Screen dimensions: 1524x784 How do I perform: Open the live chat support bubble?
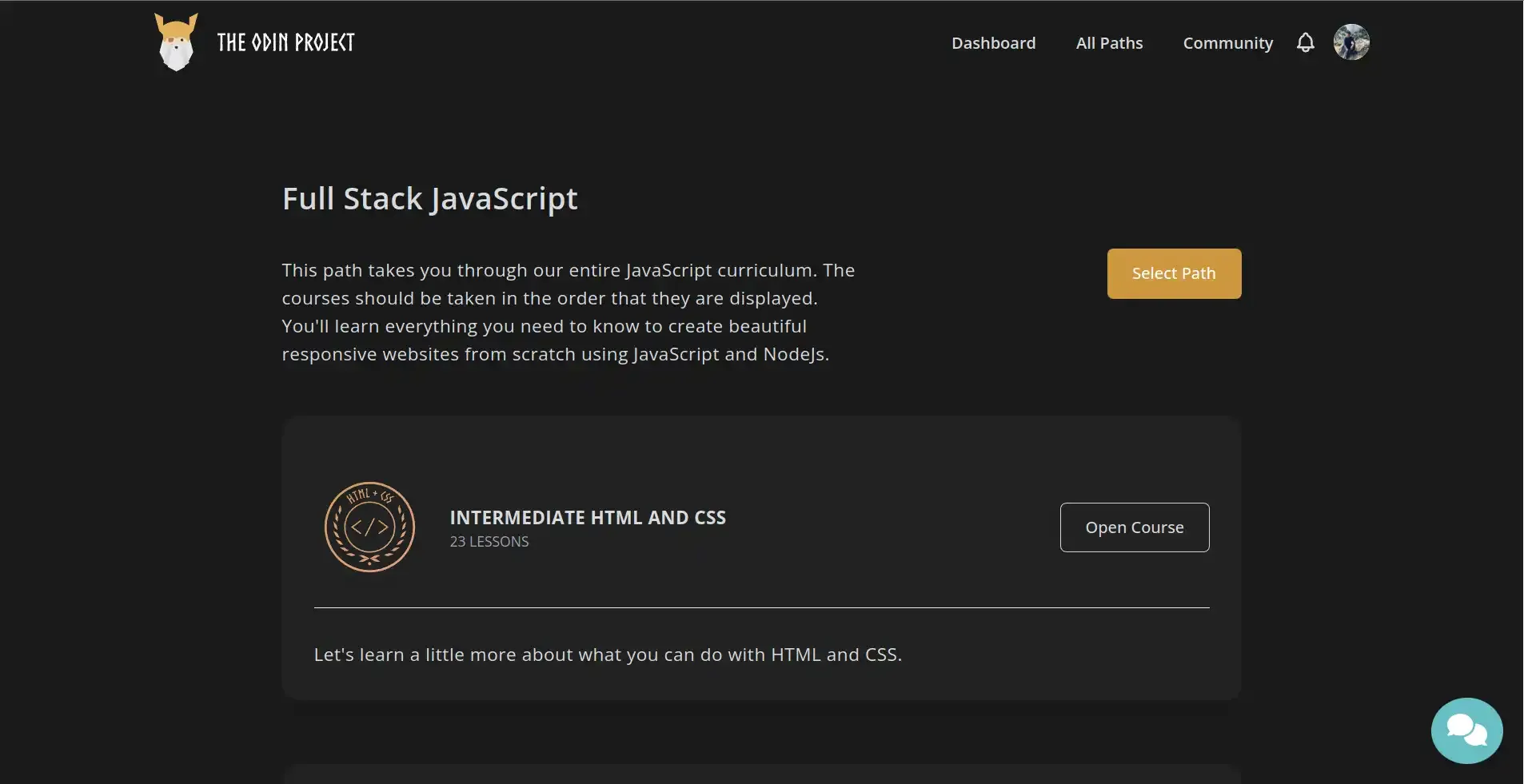coord(1466,730)
